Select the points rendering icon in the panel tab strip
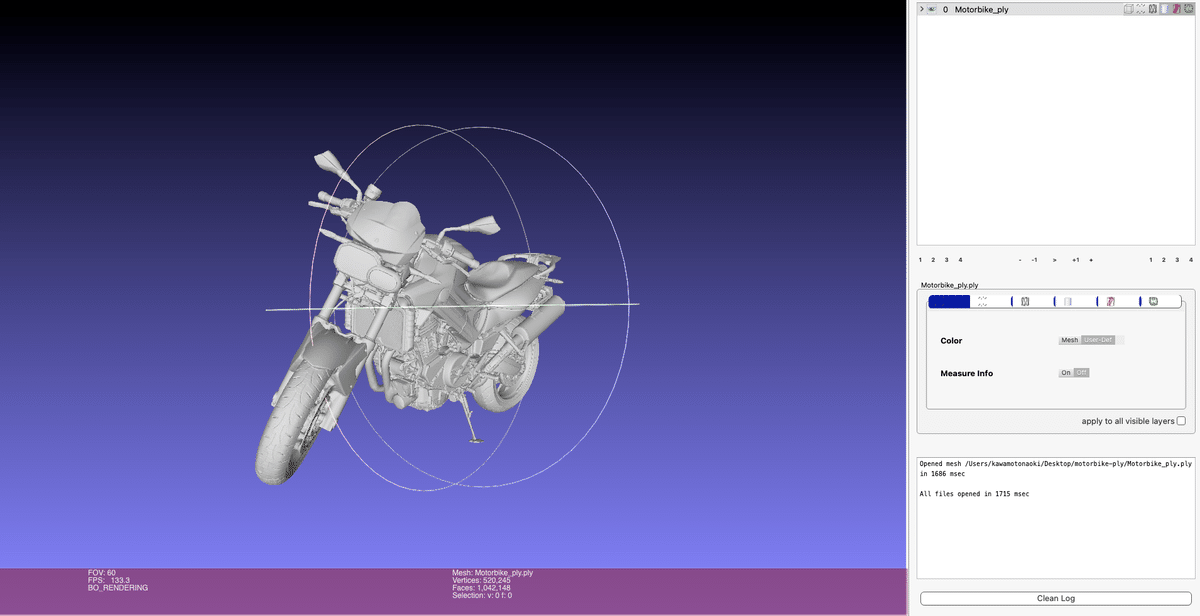The image size is (1200, 616). click(x=982, y=300)
